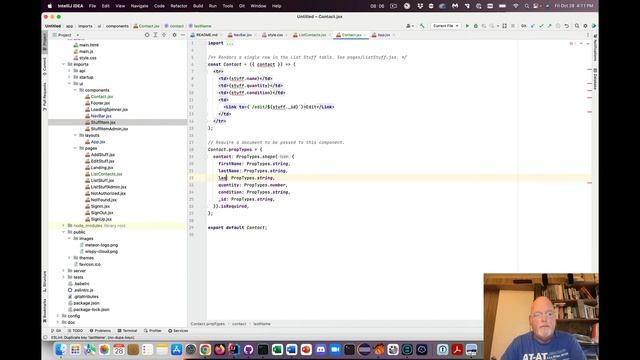The image size is (640, 360).
Task: Open Search Everywhere magnifier icon
Action: pos(577,26)
